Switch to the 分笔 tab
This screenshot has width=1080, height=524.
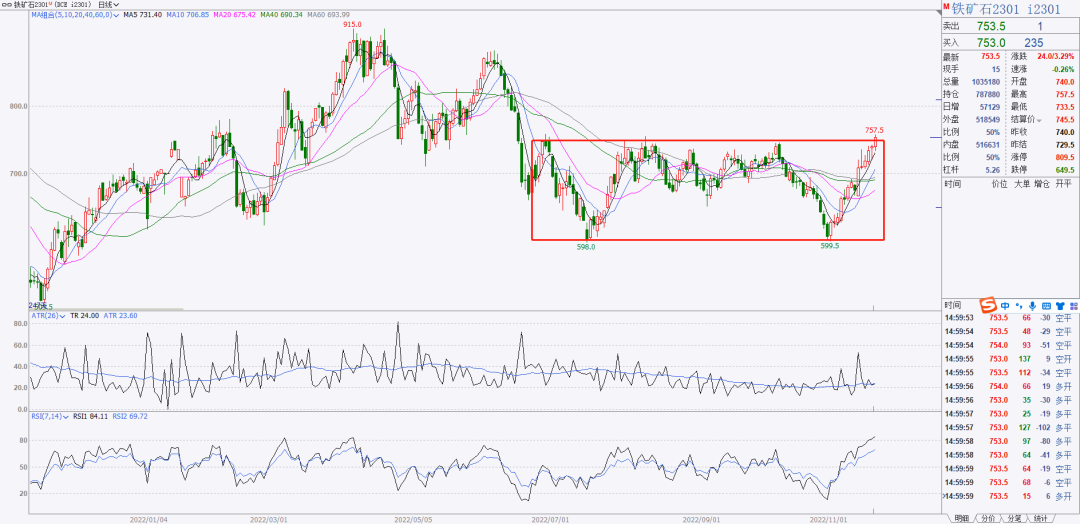point(1013,518)
